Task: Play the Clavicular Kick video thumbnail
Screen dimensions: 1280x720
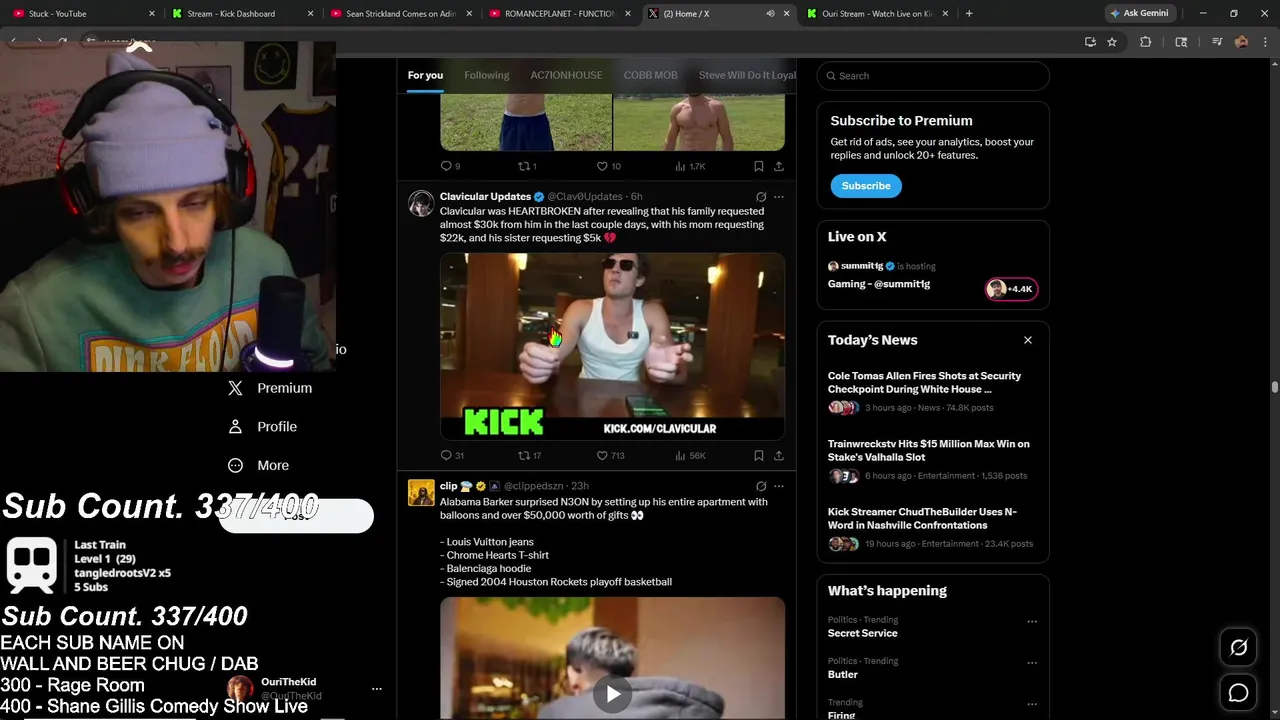Action: point(612,346)
